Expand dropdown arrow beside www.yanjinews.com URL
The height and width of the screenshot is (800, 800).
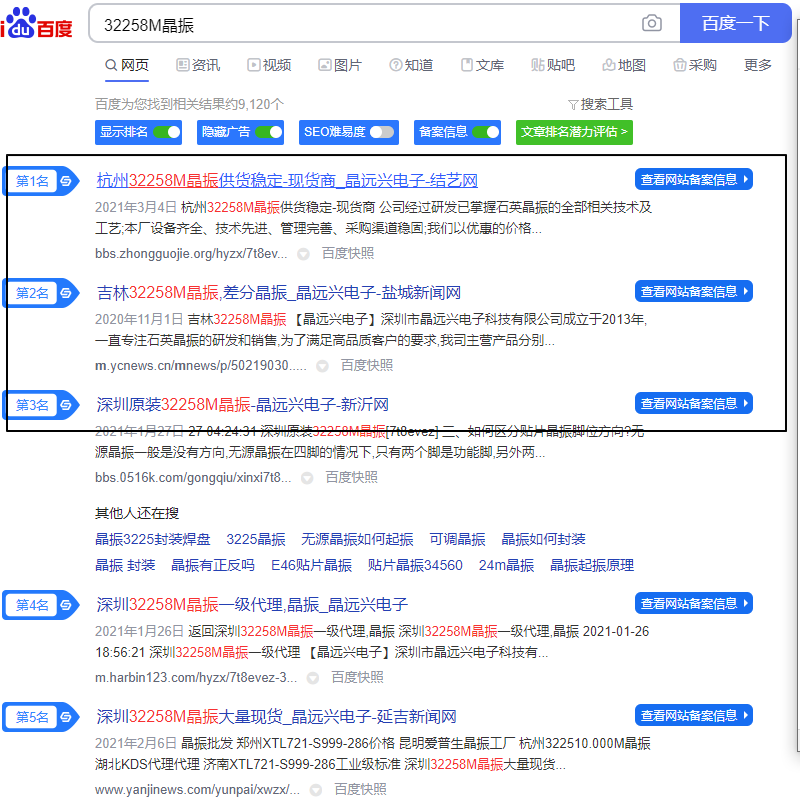316,790
